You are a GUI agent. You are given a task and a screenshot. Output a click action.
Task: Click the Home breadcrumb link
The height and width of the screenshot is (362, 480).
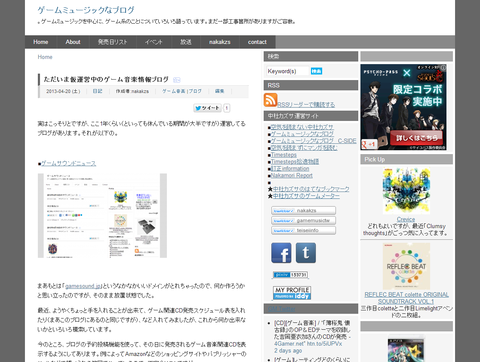pos(45,57)
